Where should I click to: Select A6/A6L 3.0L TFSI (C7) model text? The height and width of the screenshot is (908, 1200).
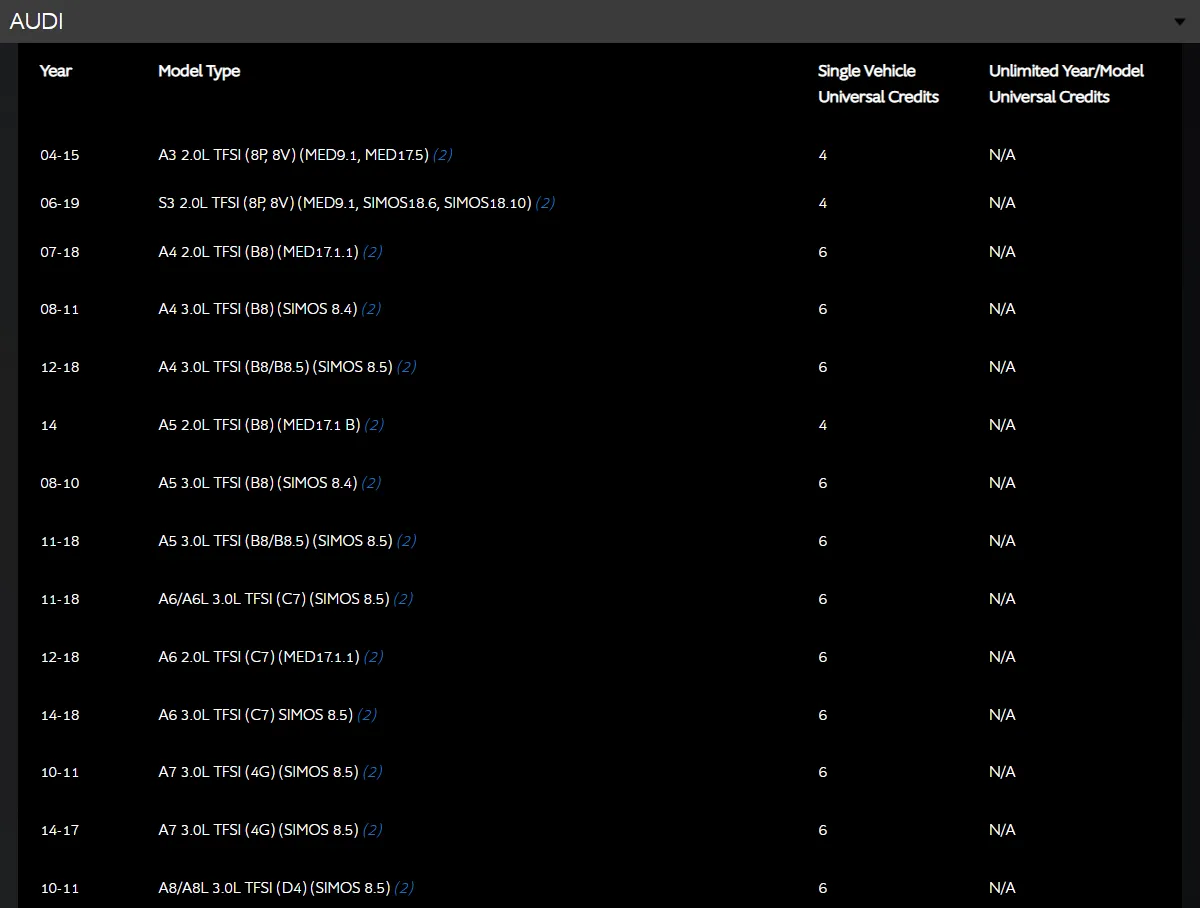coord(273,599)
